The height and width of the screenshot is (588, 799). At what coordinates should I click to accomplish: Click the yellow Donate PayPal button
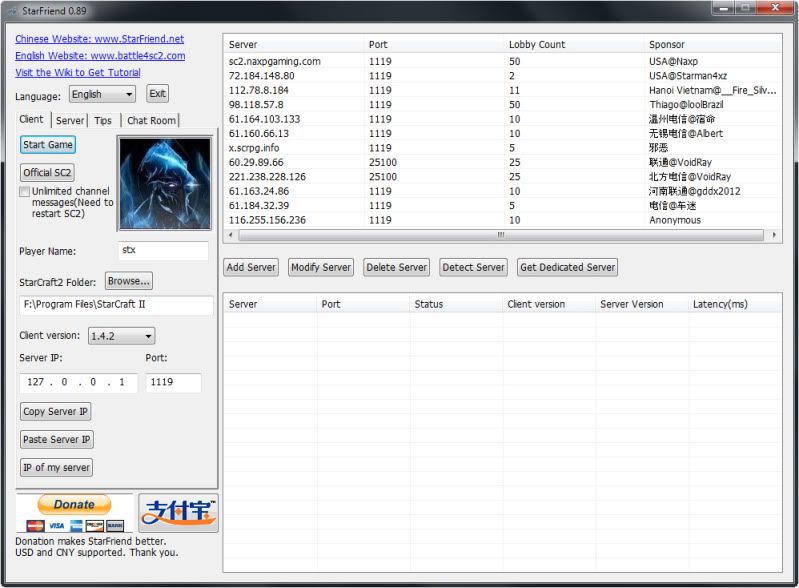click(74, 504)
